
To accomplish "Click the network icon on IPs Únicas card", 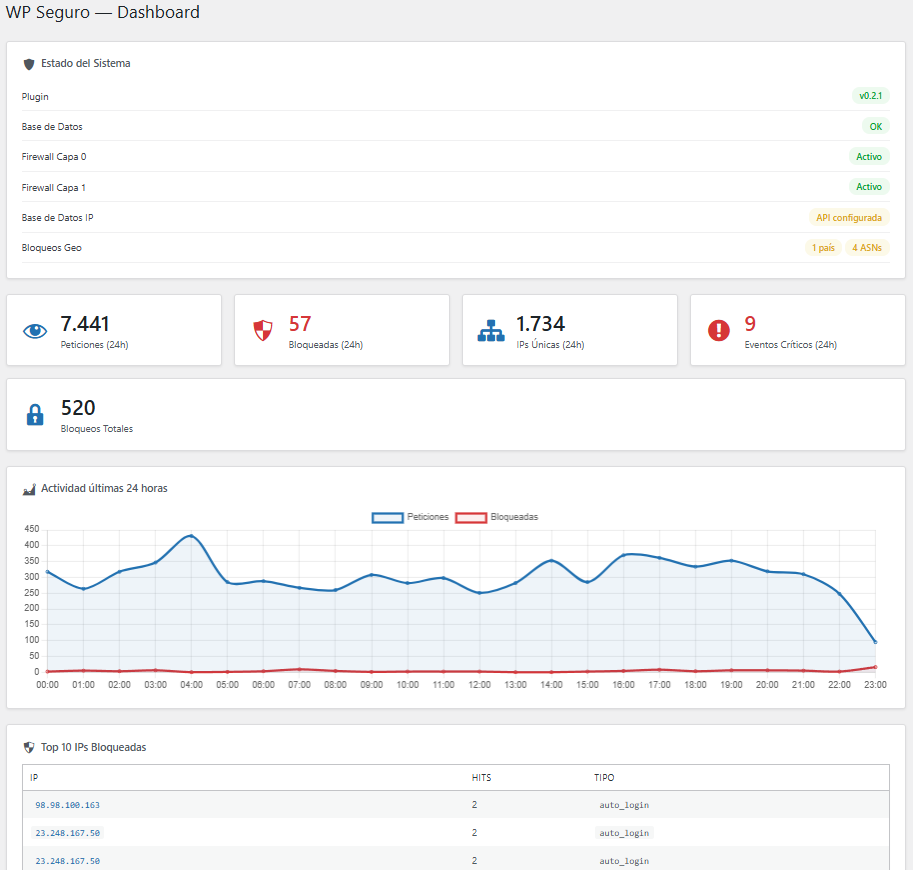I will (x=491, y=331).
